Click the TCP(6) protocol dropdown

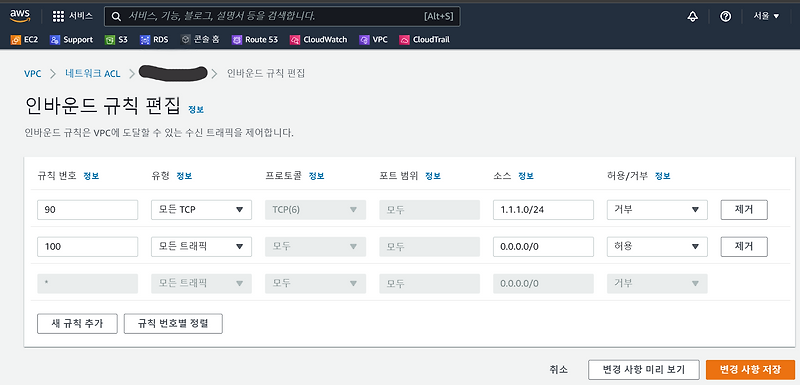click(315, 210)
